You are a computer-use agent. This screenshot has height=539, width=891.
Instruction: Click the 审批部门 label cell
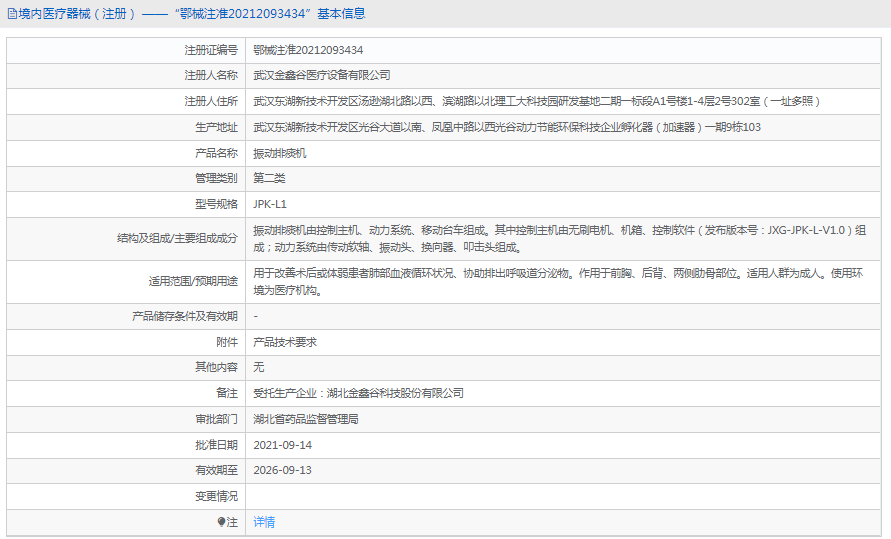click(126, 419)
